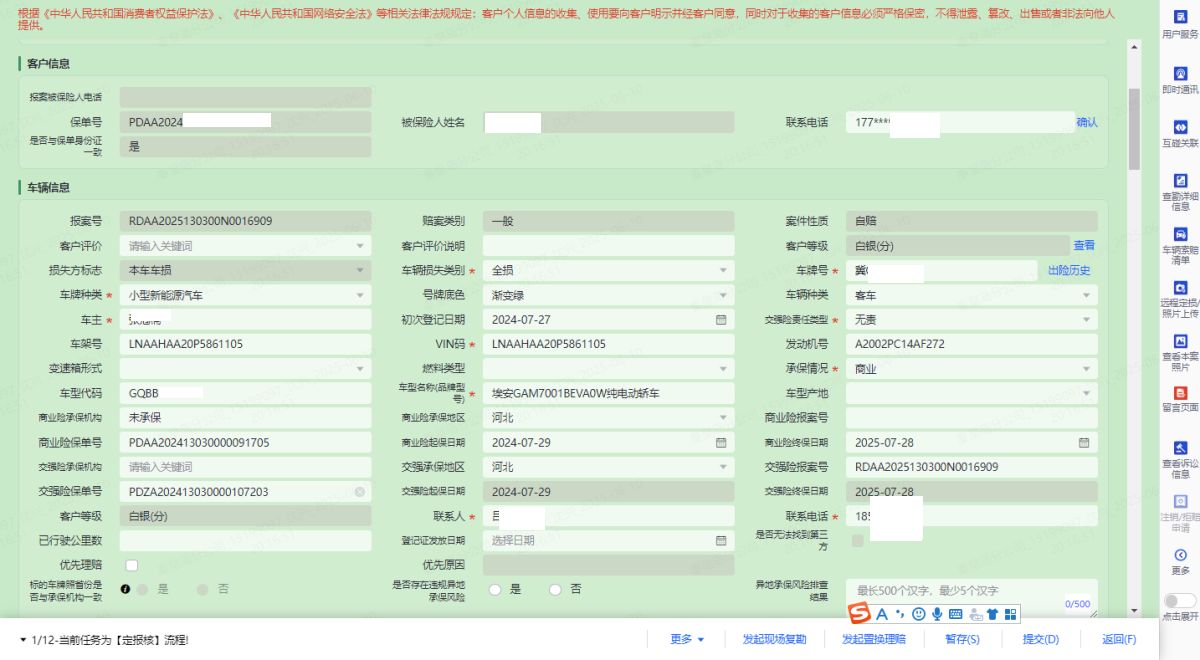1200x660 pixels.
Task: Open the 更多 menu in bottom bar
Action: coord(687,639)
